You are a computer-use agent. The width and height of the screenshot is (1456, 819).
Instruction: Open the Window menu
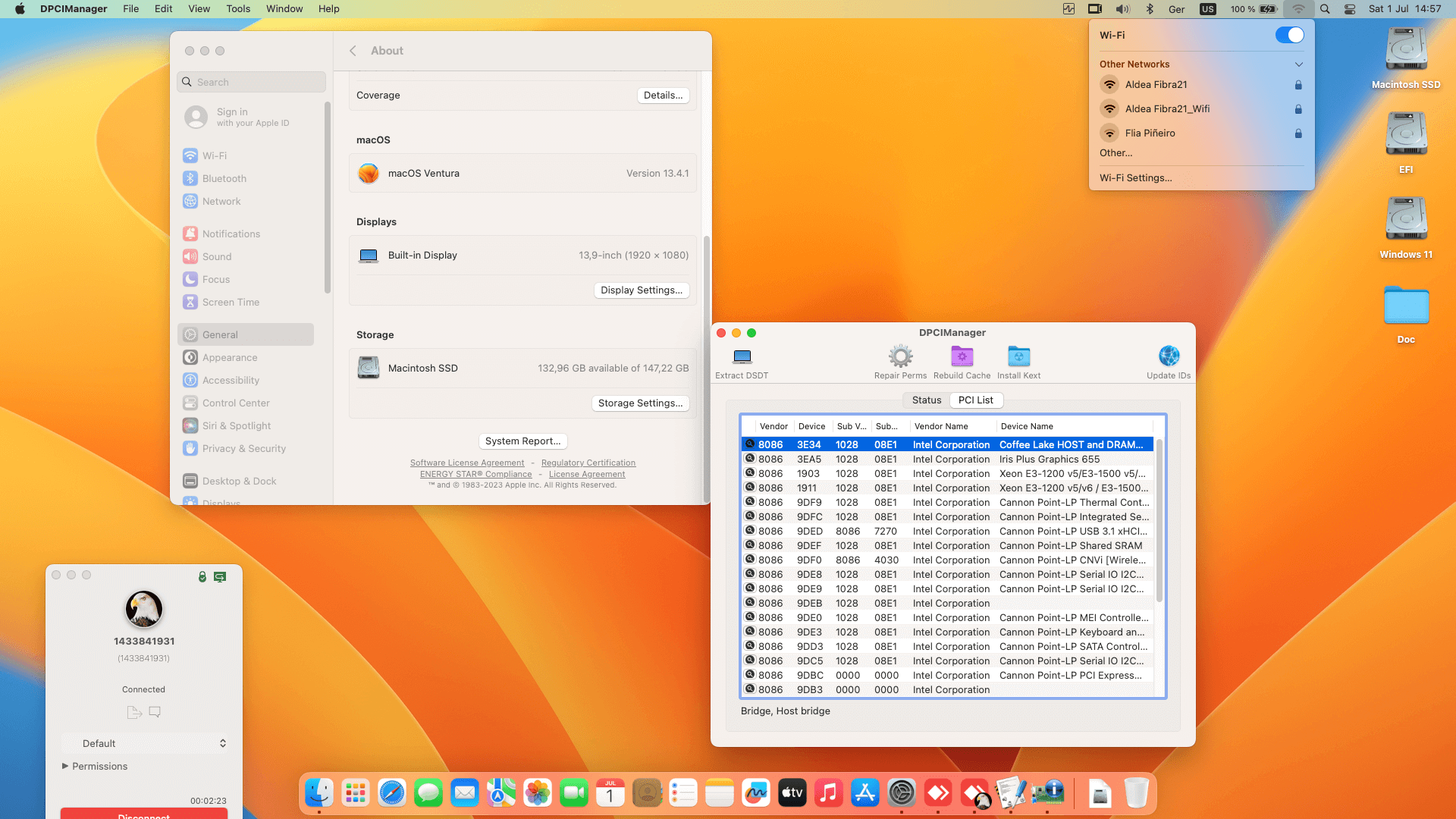pos(284,9)
